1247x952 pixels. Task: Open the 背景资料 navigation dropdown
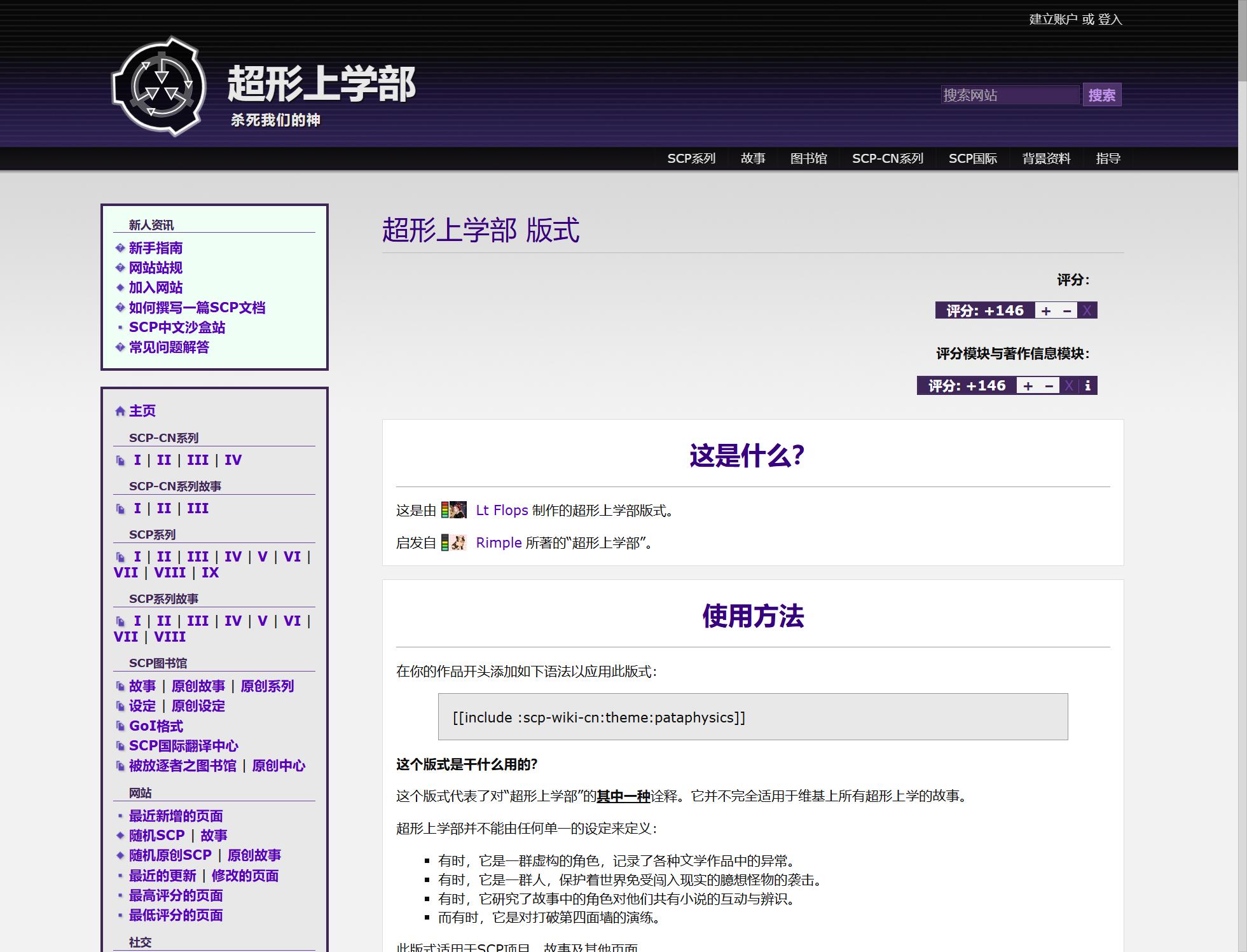[x=1046, y=159]
